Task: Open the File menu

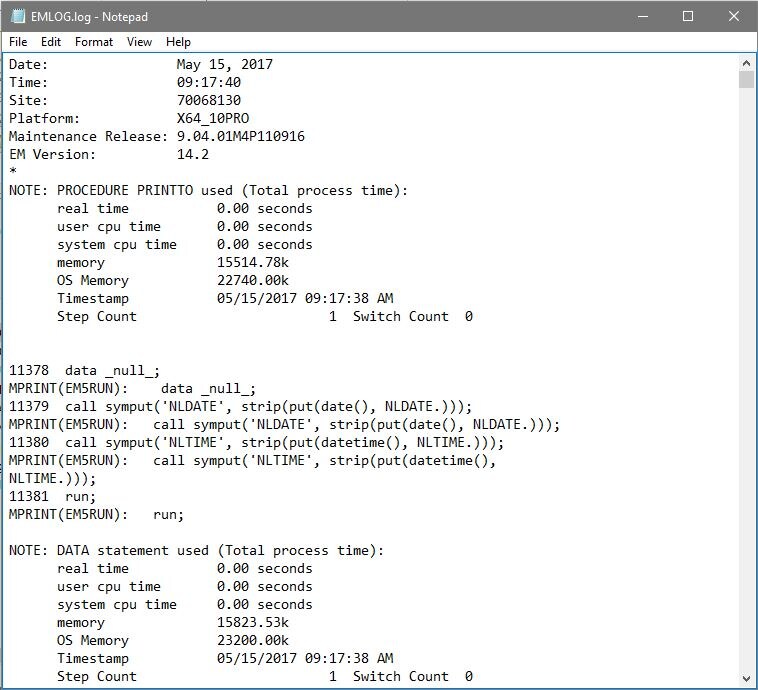Action: tap(19, 42)
